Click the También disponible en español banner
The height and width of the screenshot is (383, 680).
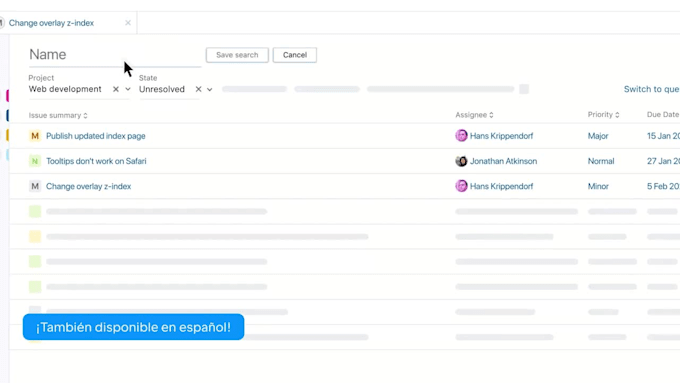[134, 327]
